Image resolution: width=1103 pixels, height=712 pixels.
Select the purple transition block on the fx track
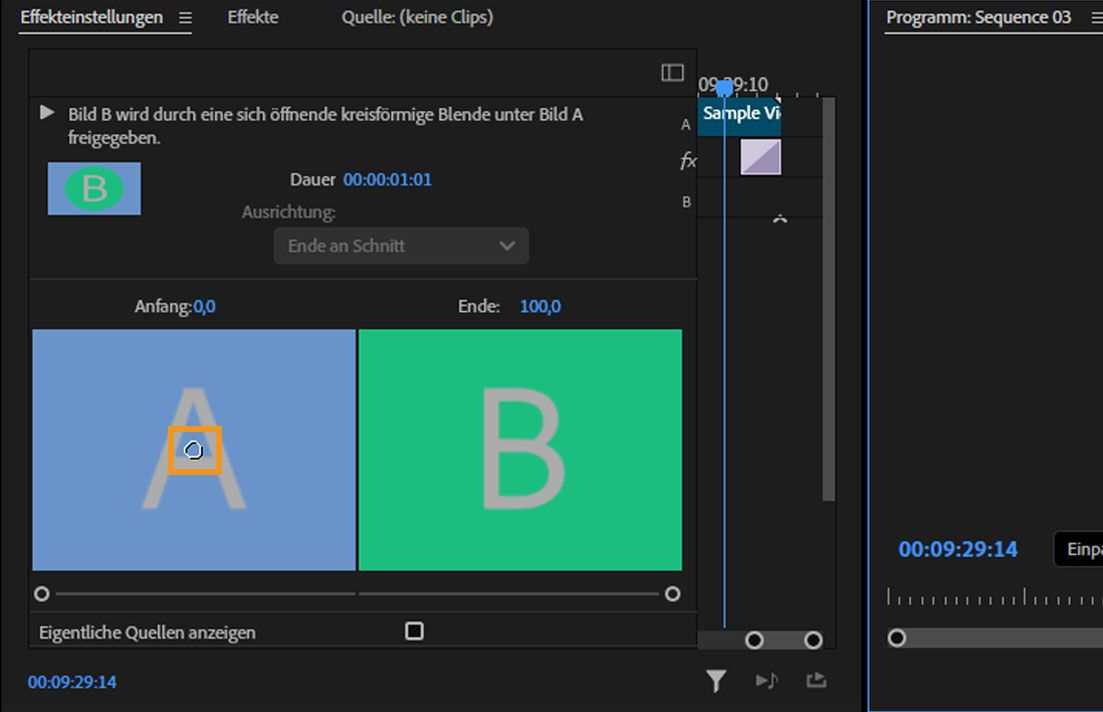coord(760,156)
